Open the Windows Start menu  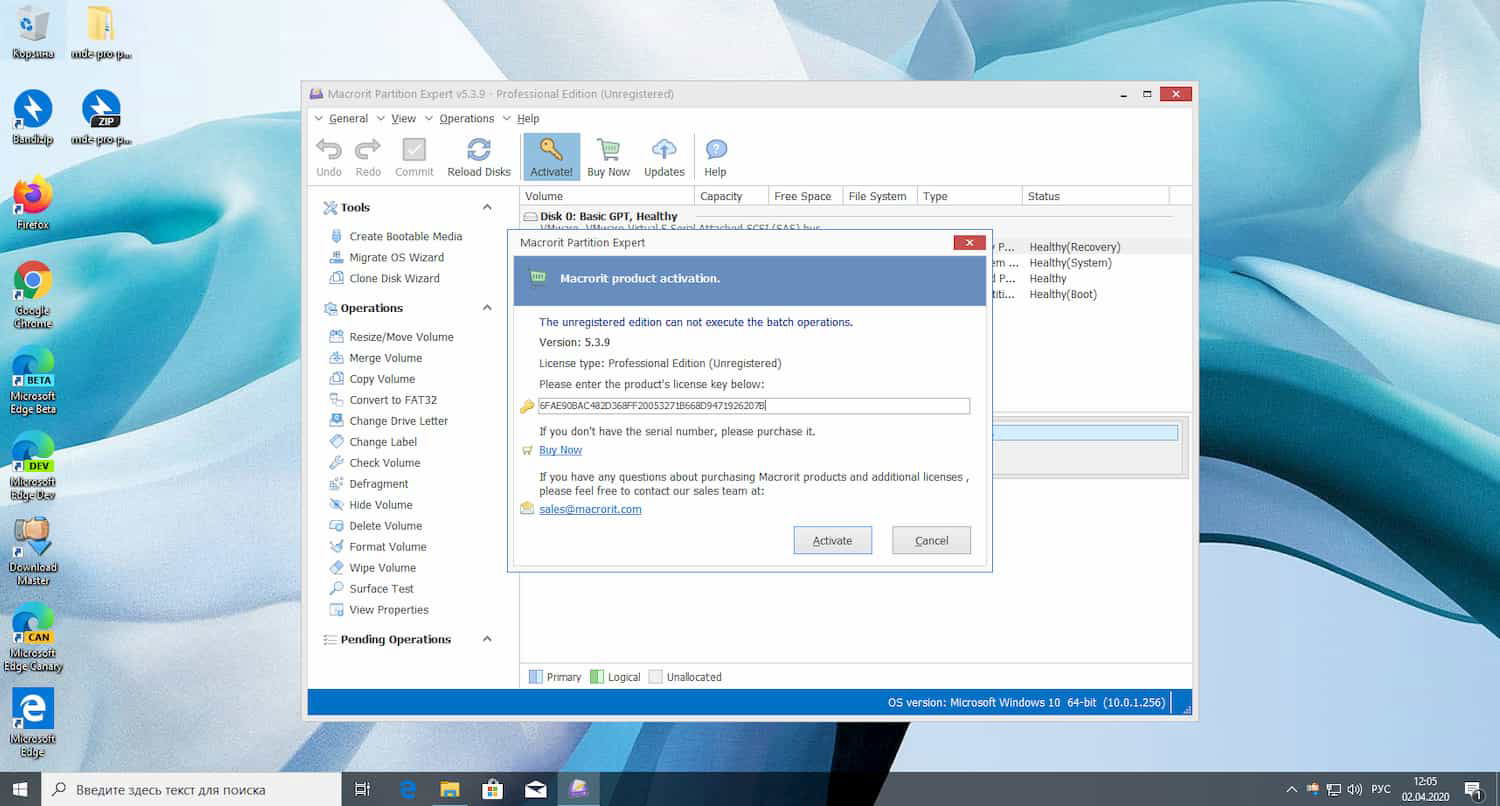click(x=20, y=789)
